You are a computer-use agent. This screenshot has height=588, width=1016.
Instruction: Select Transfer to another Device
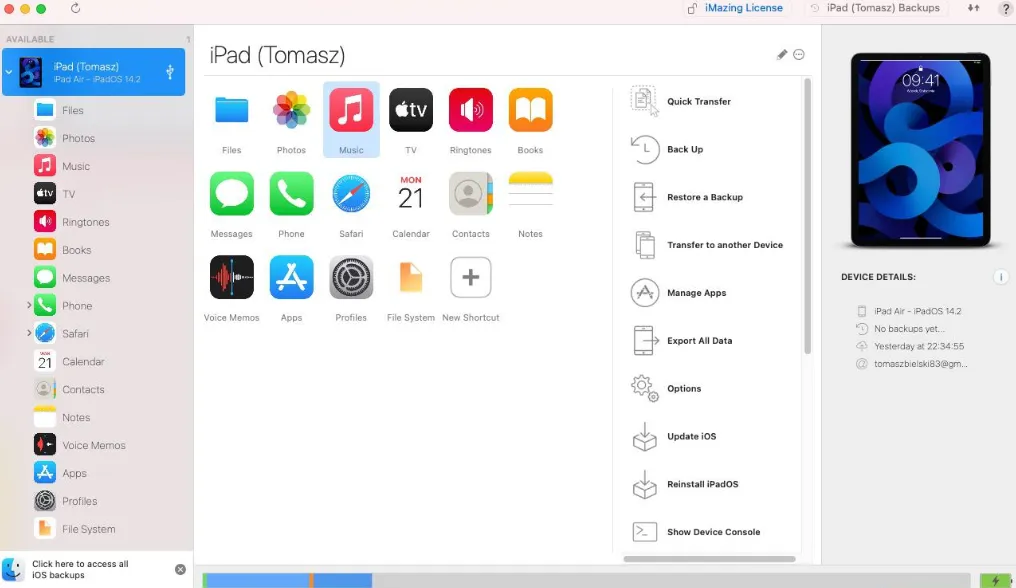pyautogui.click(x=707, y=245)
